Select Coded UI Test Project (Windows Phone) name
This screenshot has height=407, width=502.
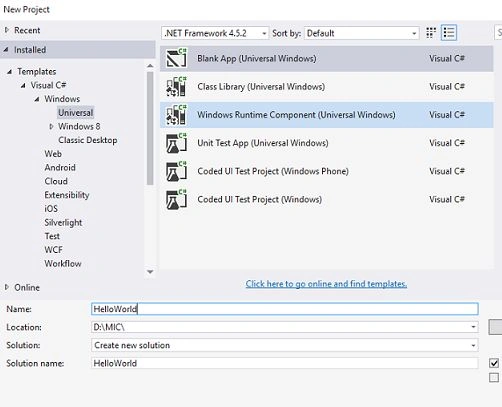click(273, 171)
